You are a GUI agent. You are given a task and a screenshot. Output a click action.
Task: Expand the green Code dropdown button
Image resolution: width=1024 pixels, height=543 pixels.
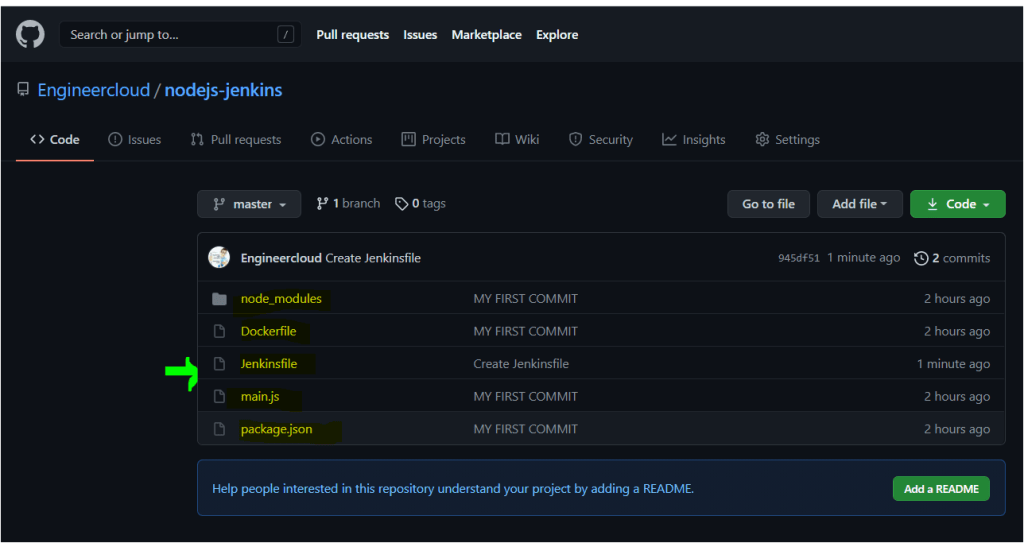click(x=958, y=204)
